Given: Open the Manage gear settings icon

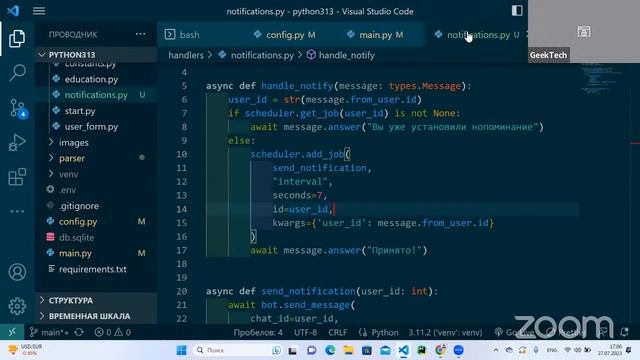Looking at the screenshot, I should click(x=17, y=306).
